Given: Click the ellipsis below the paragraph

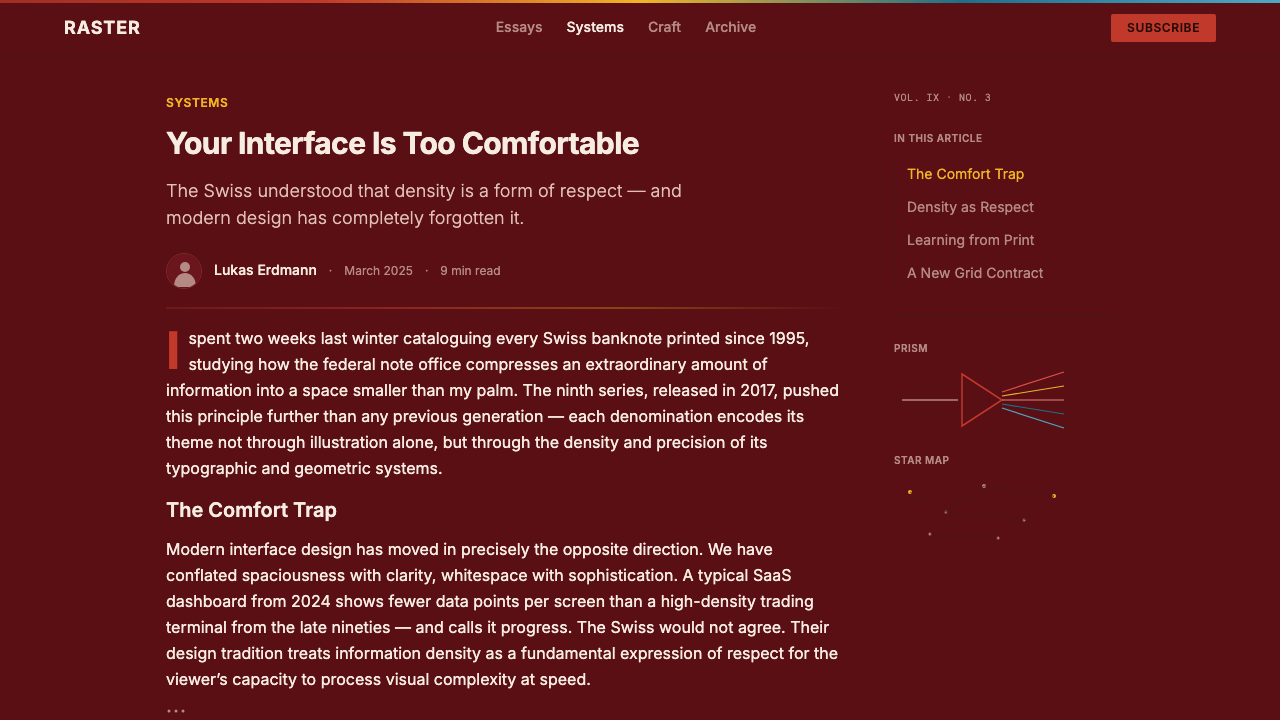Looking at the screenshot, I should coord(176,710).
